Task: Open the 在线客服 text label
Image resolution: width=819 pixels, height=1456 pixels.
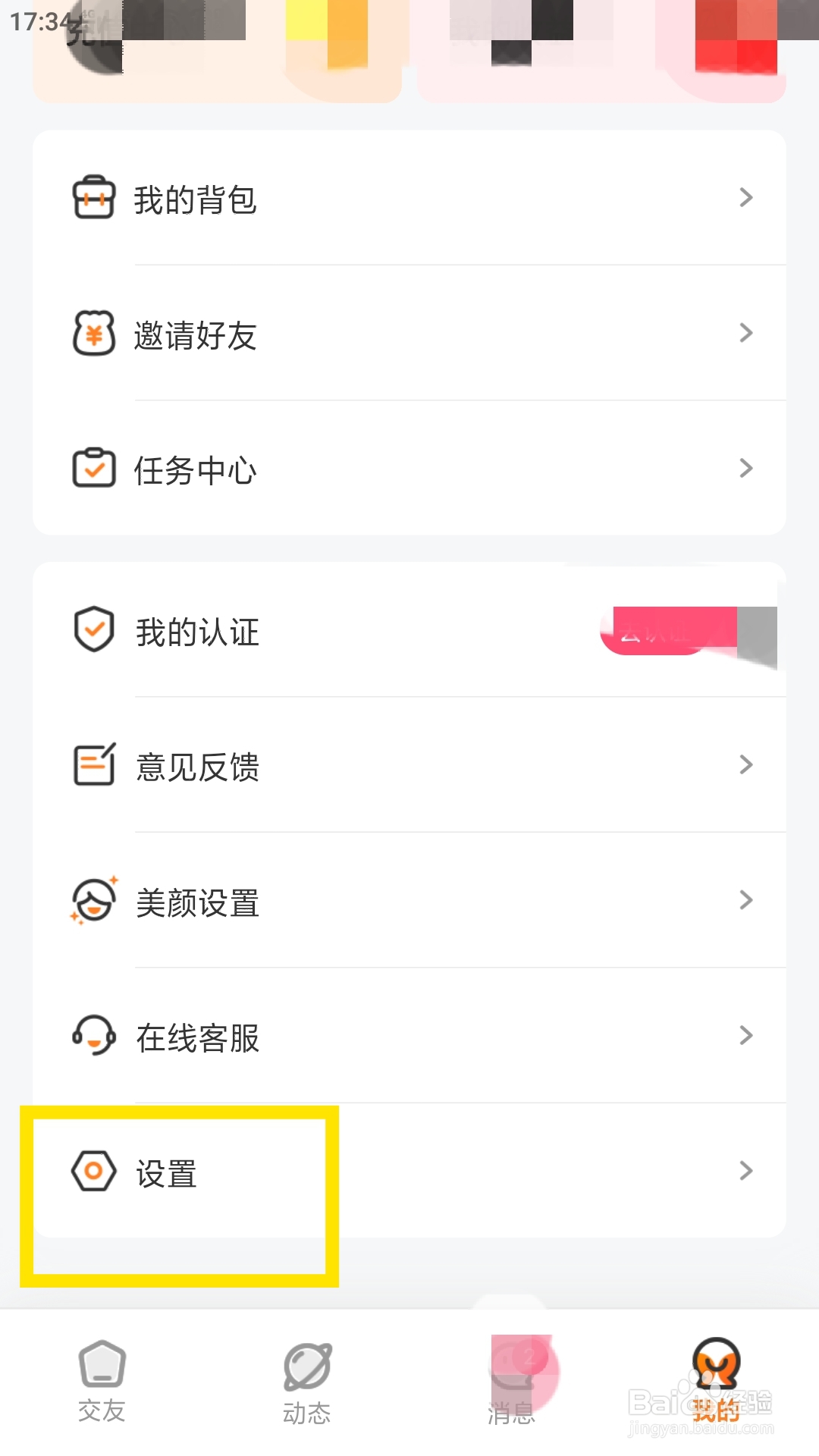Action: (x=197, y=1038)
